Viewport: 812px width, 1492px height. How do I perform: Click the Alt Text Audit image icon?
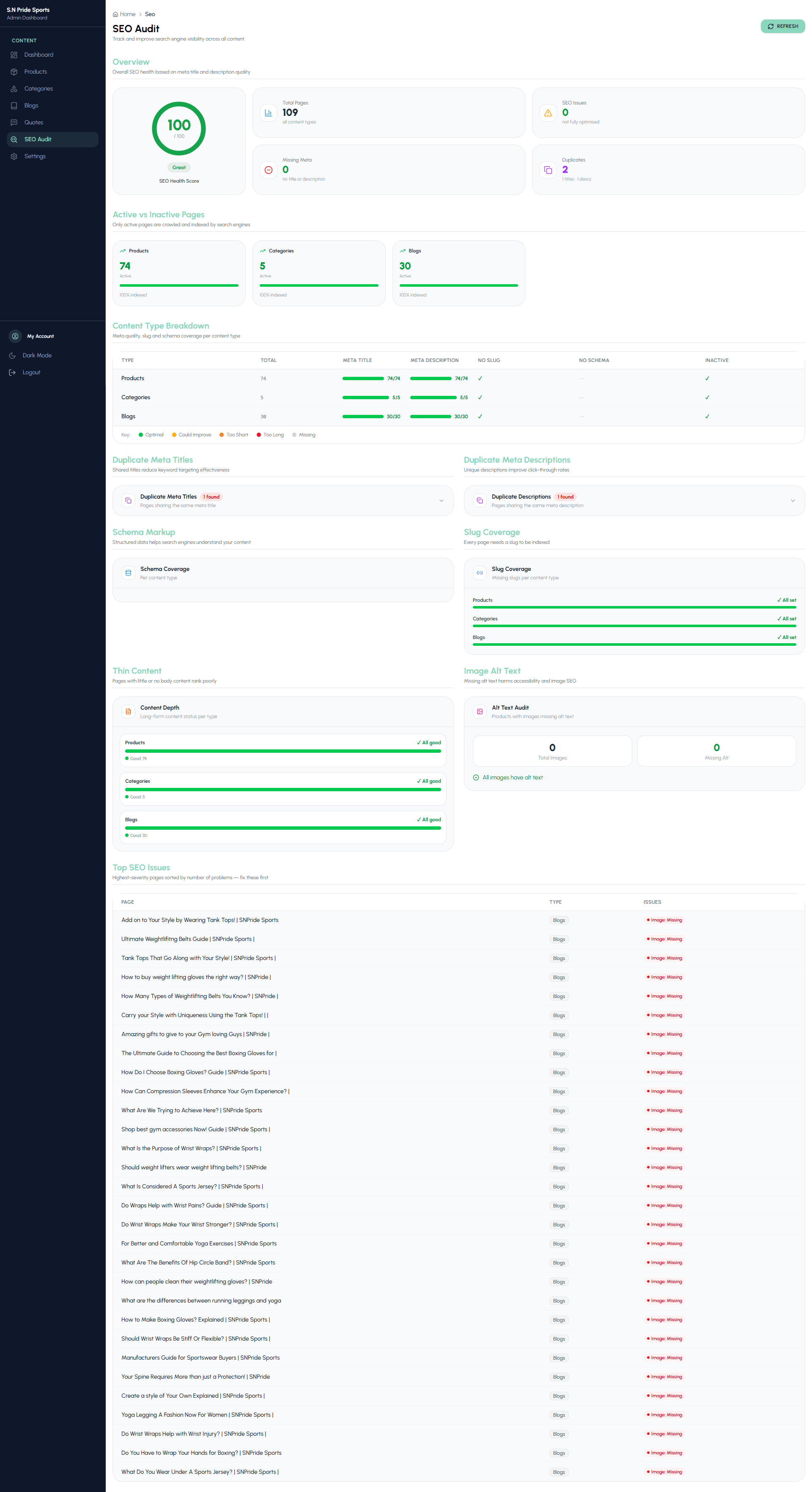(x=480, y=711)
